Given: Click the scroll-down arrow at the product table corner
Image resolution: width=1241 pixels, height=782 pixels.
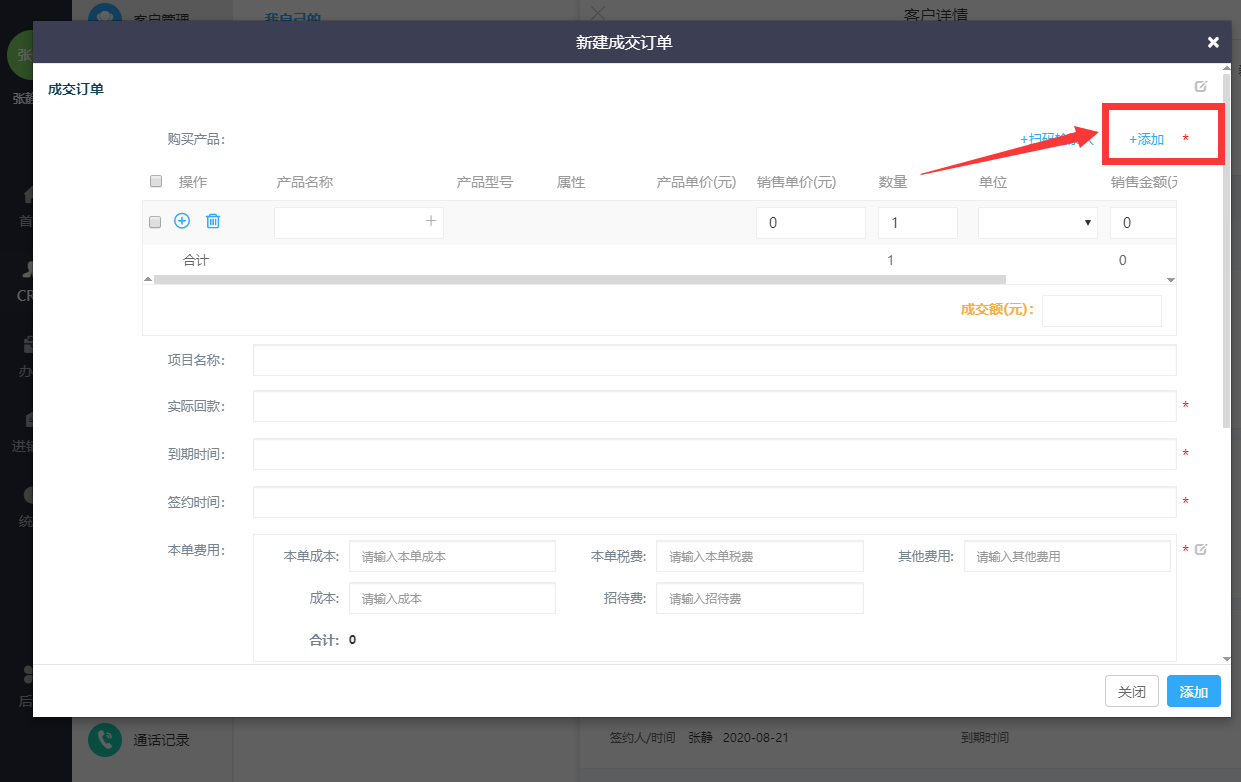Looking at the screenshot, I should point(1171,280).
